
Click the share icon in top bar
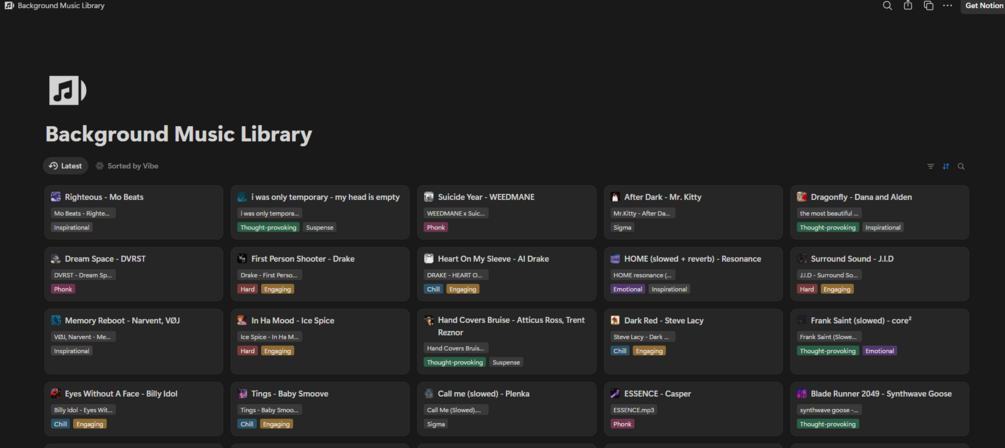pos(908,6)
